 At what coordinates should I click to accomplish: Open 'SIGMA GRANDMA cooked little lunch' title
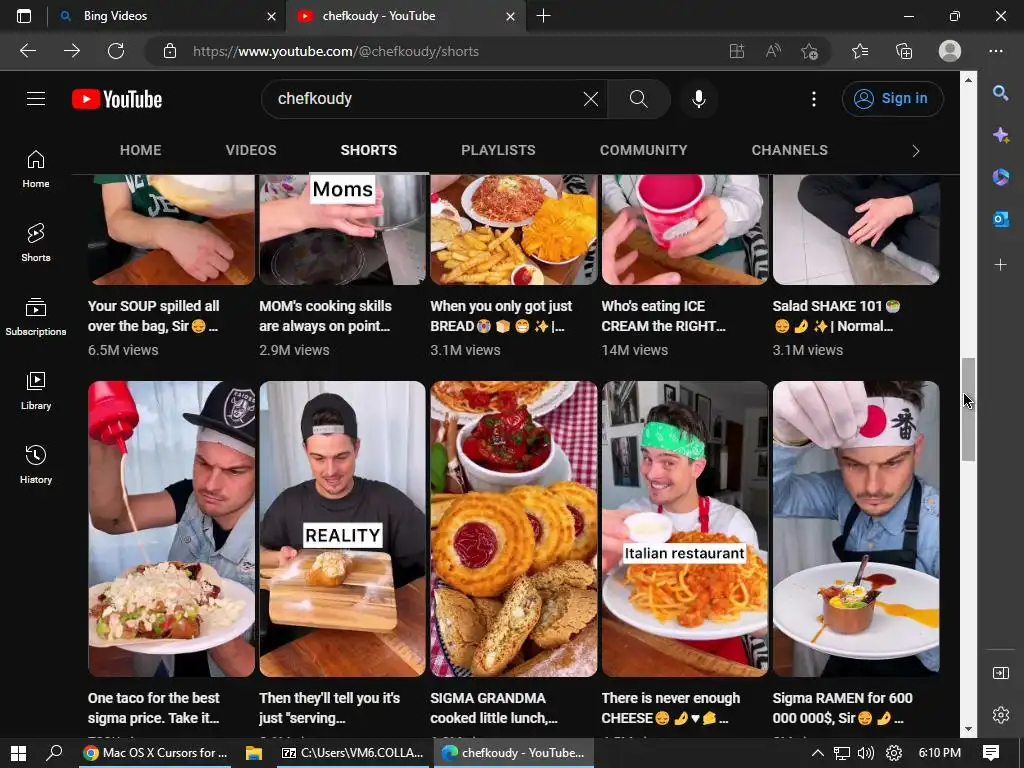(x=494, y=708)
